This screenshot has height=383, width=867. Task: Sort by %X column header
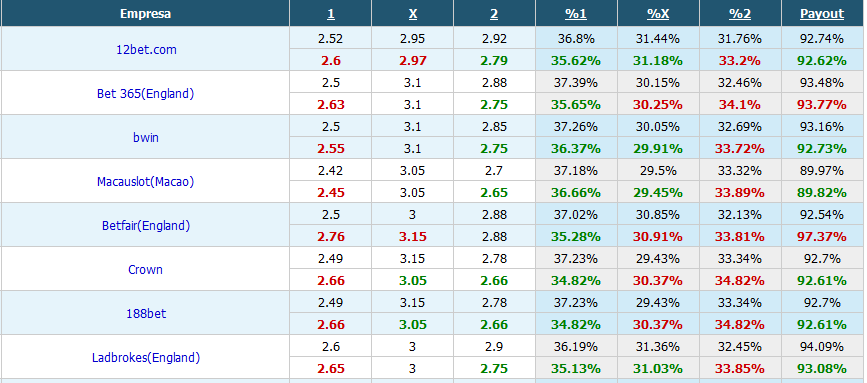[x=658, y=14]
